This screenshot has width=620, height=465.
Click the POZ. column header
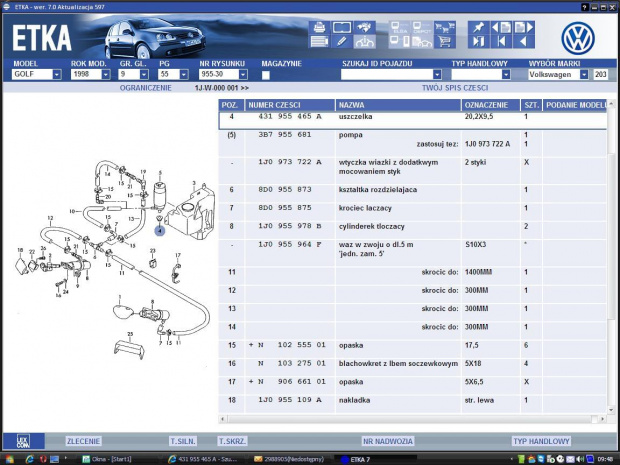point(231,105)
